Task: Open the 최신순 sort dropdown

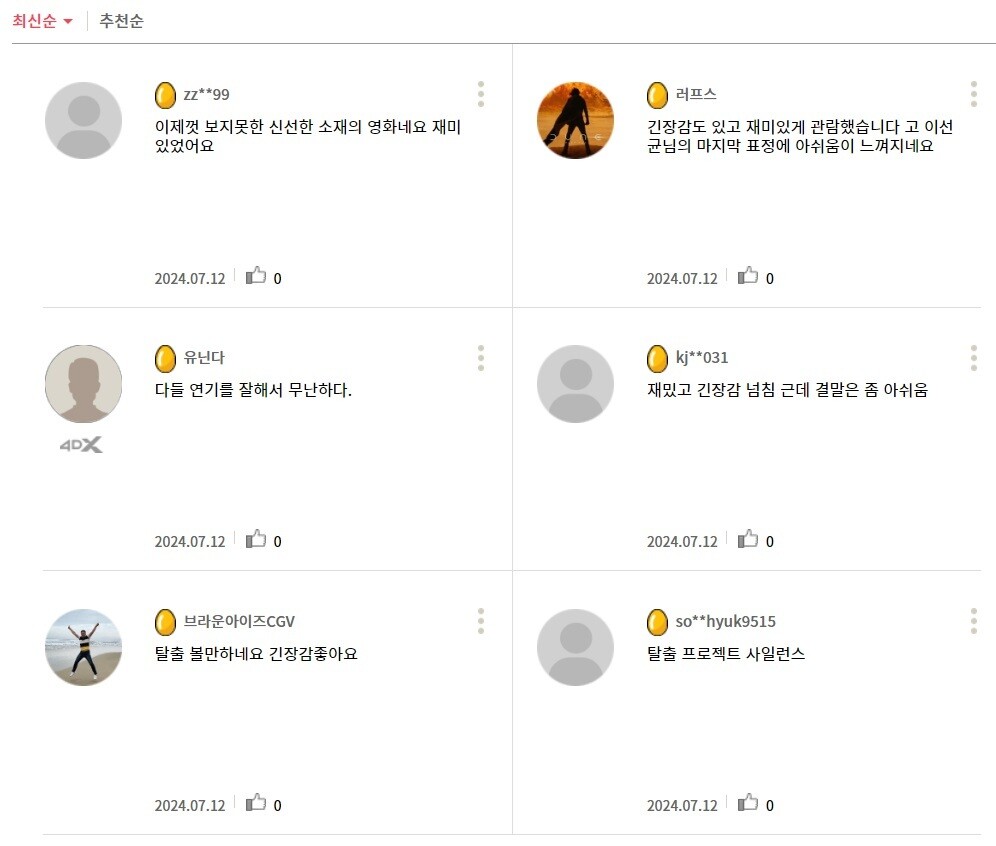Action: (43, 21)
